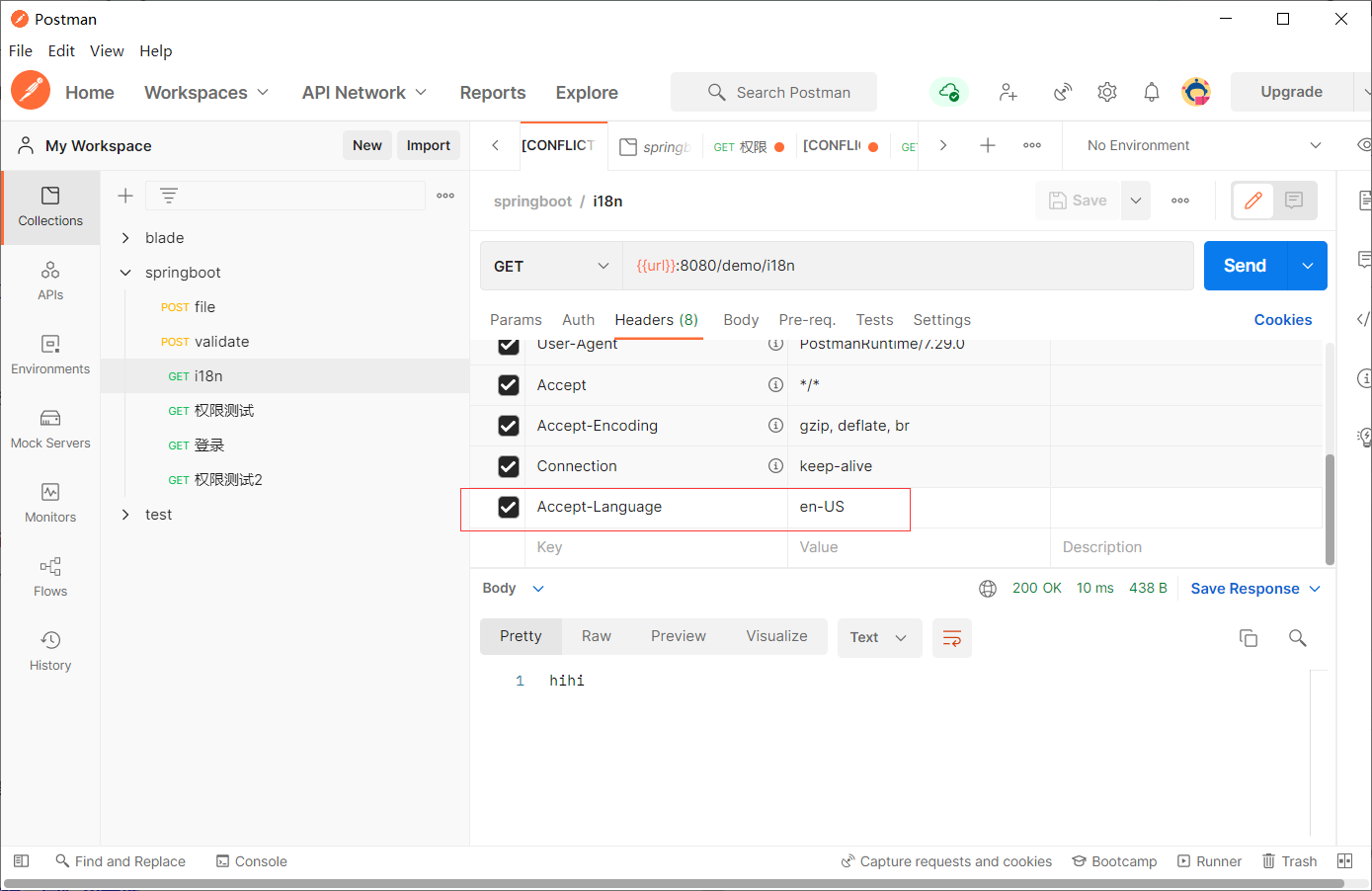Uncheck the Accept-Encoding header checkbox
The height and width of the screenshot is (891, 1372).
(x=509, y=426)
